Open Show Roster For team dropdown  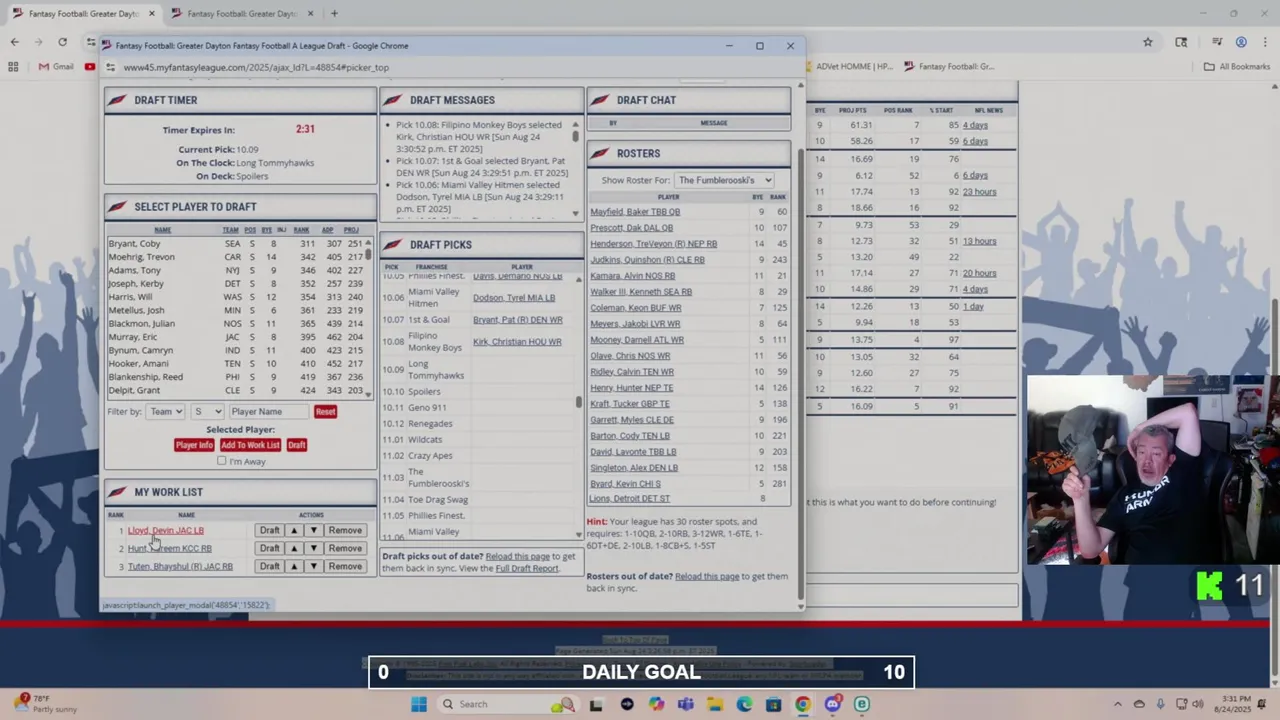(723, 180)
